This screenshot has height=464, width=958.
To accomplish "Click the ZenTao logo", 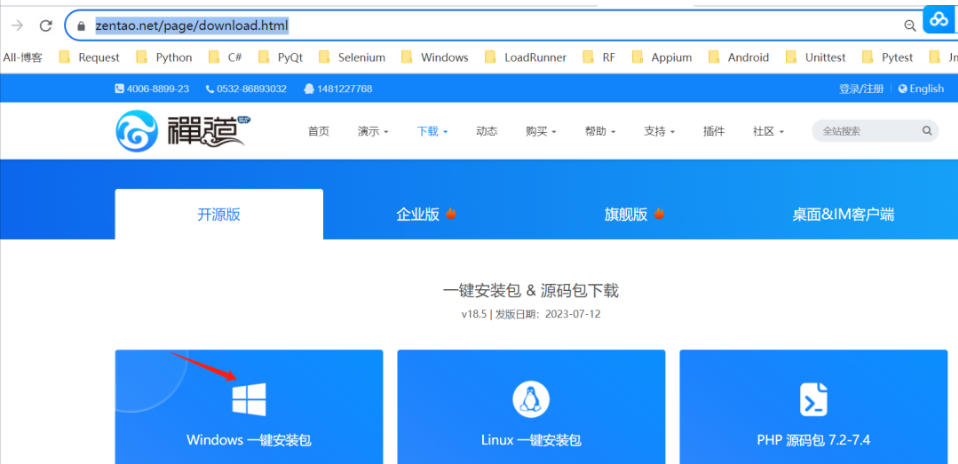I will point(183,130).
